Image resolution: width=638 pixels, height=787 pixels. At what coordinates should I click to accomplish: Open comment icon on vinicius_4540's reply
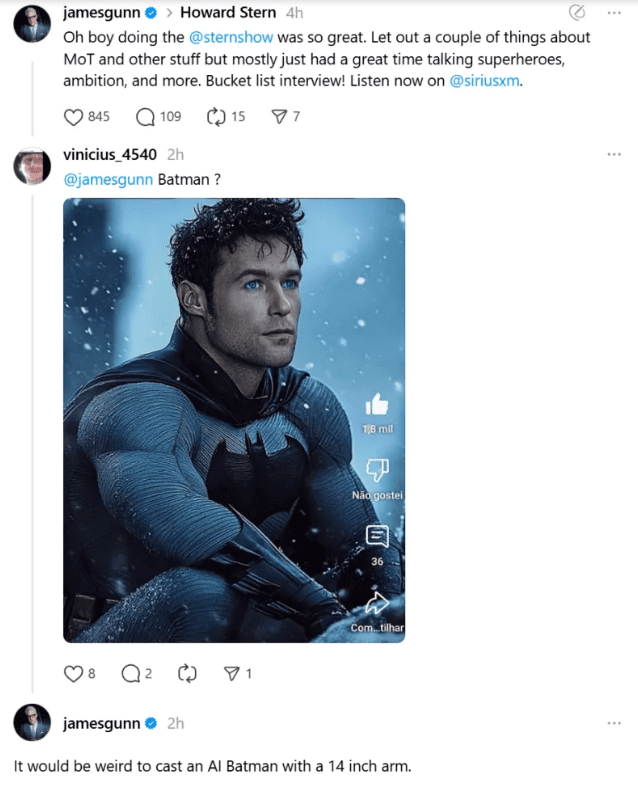tap(131, 674)
